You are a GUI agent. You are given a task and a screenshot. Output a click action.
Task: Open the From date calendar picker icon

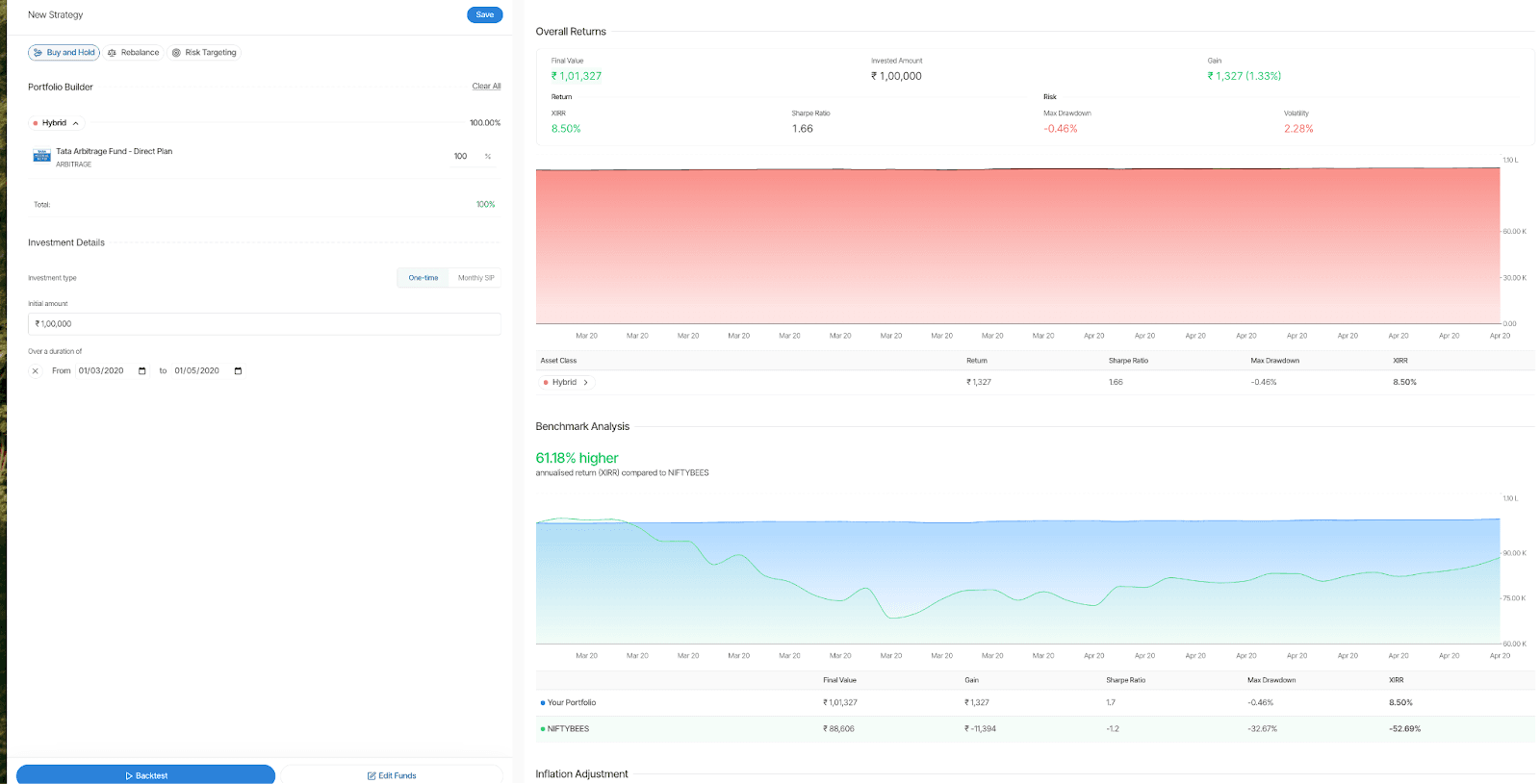click(142, 371)
